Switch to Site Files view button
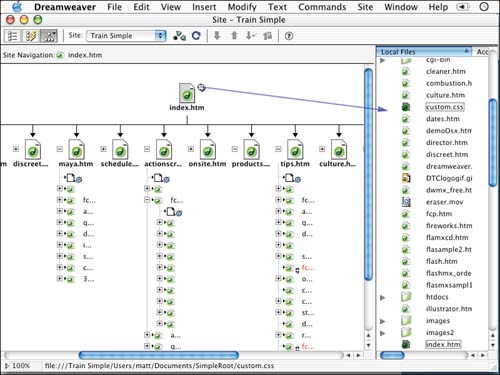This screenshot has height=375, width=500. (x=12, y=36)
